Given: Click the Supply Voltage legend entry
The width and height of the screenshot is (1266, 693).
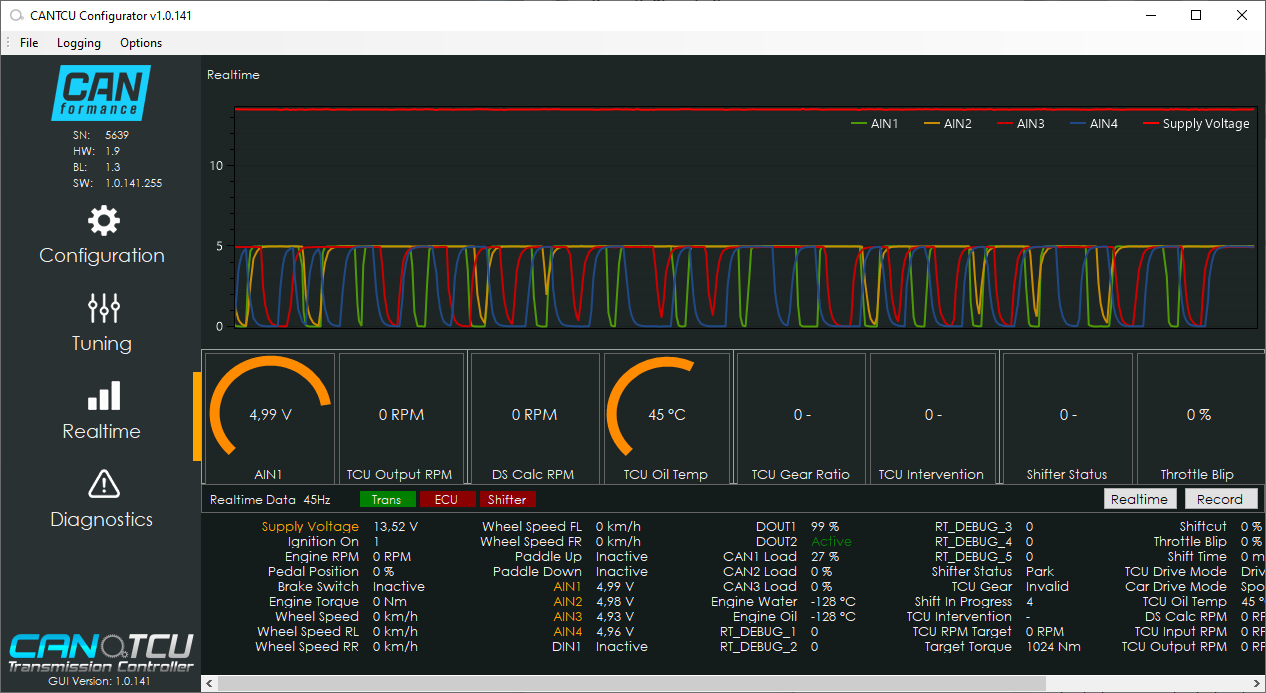Looking at the screenshot, I should (x=1197, y=124).
